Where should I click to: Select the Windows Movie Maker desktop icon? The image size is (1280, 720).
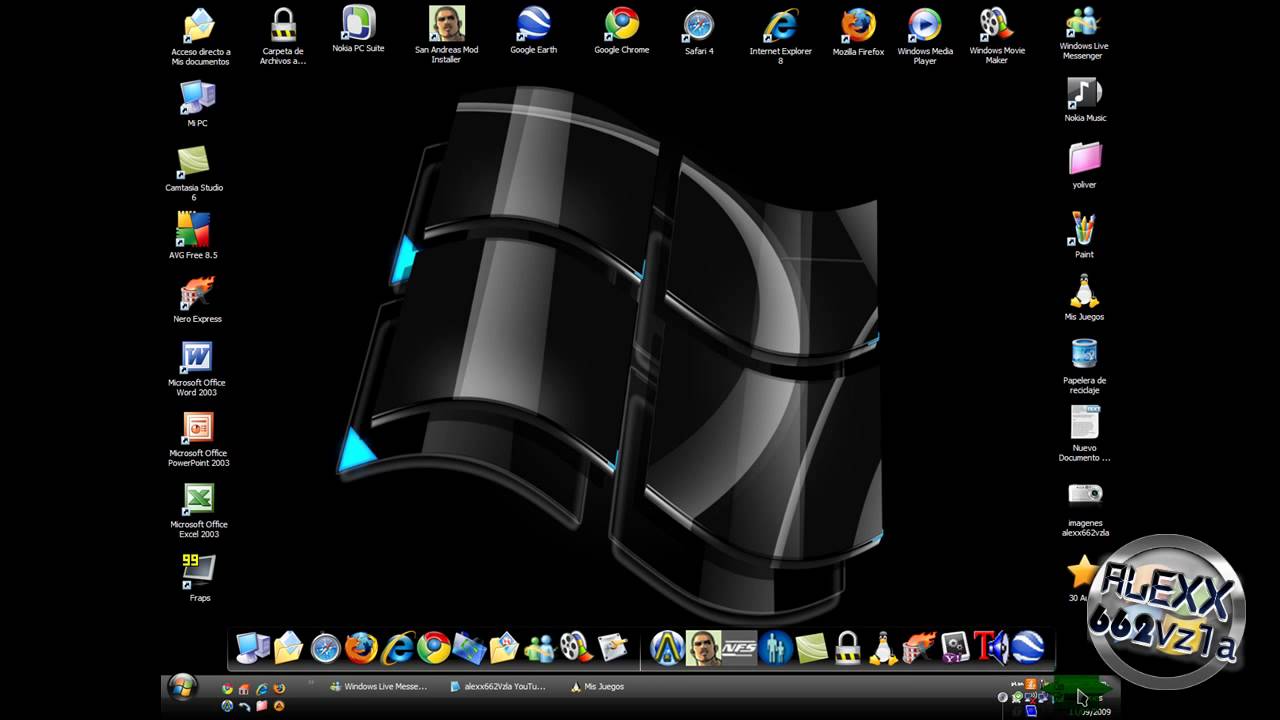tap(996, 35)
